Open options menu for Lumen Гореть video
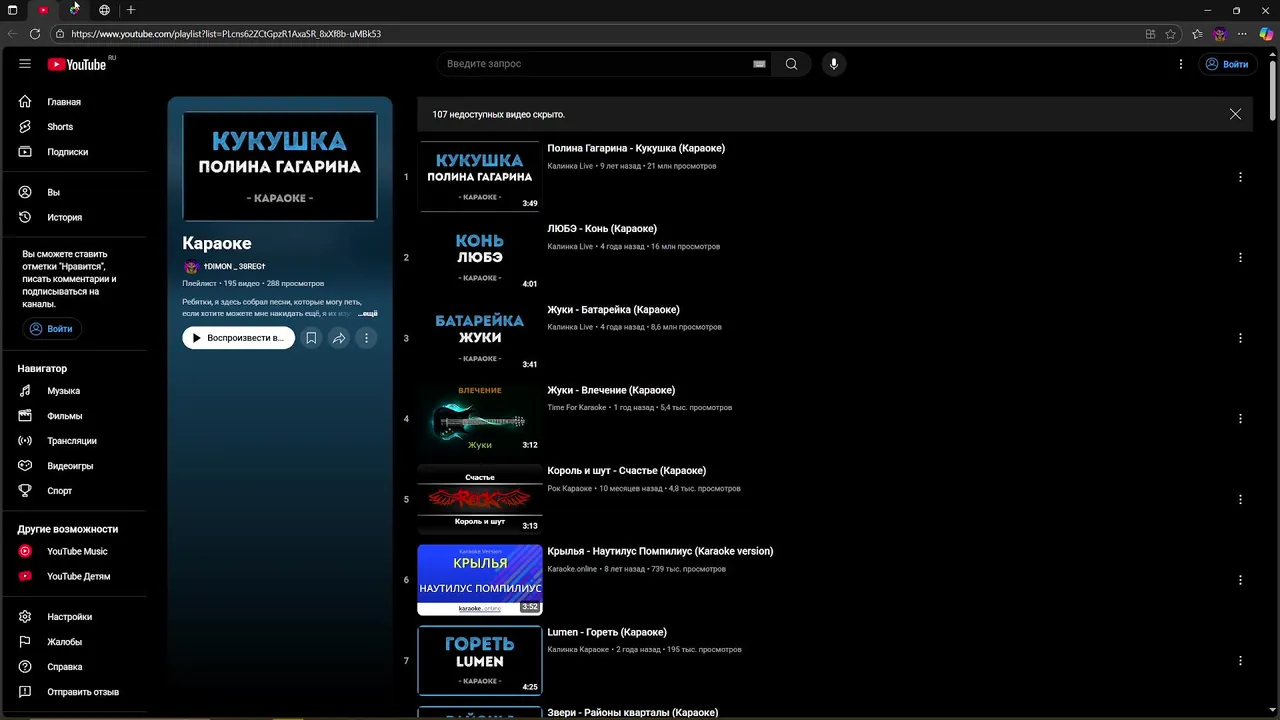1280x720 pixels. pos(1240,661)
